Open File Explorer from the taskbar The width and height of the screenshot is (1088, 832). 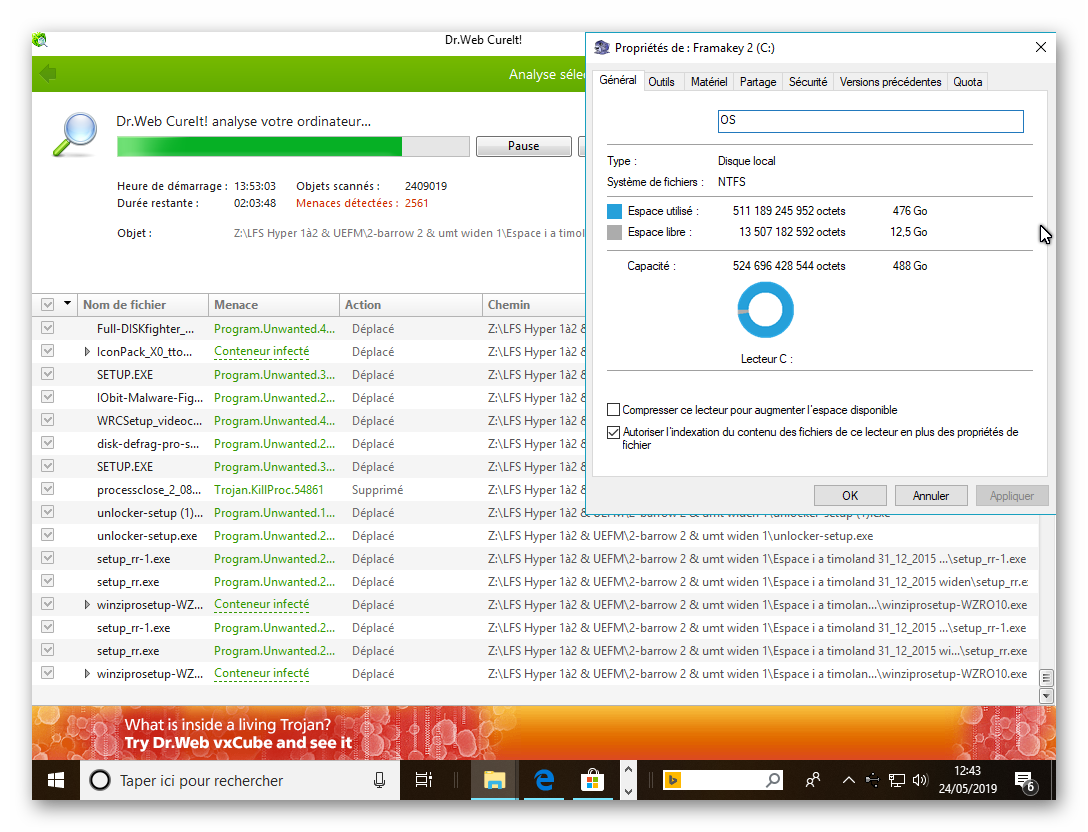pos(494,781)
